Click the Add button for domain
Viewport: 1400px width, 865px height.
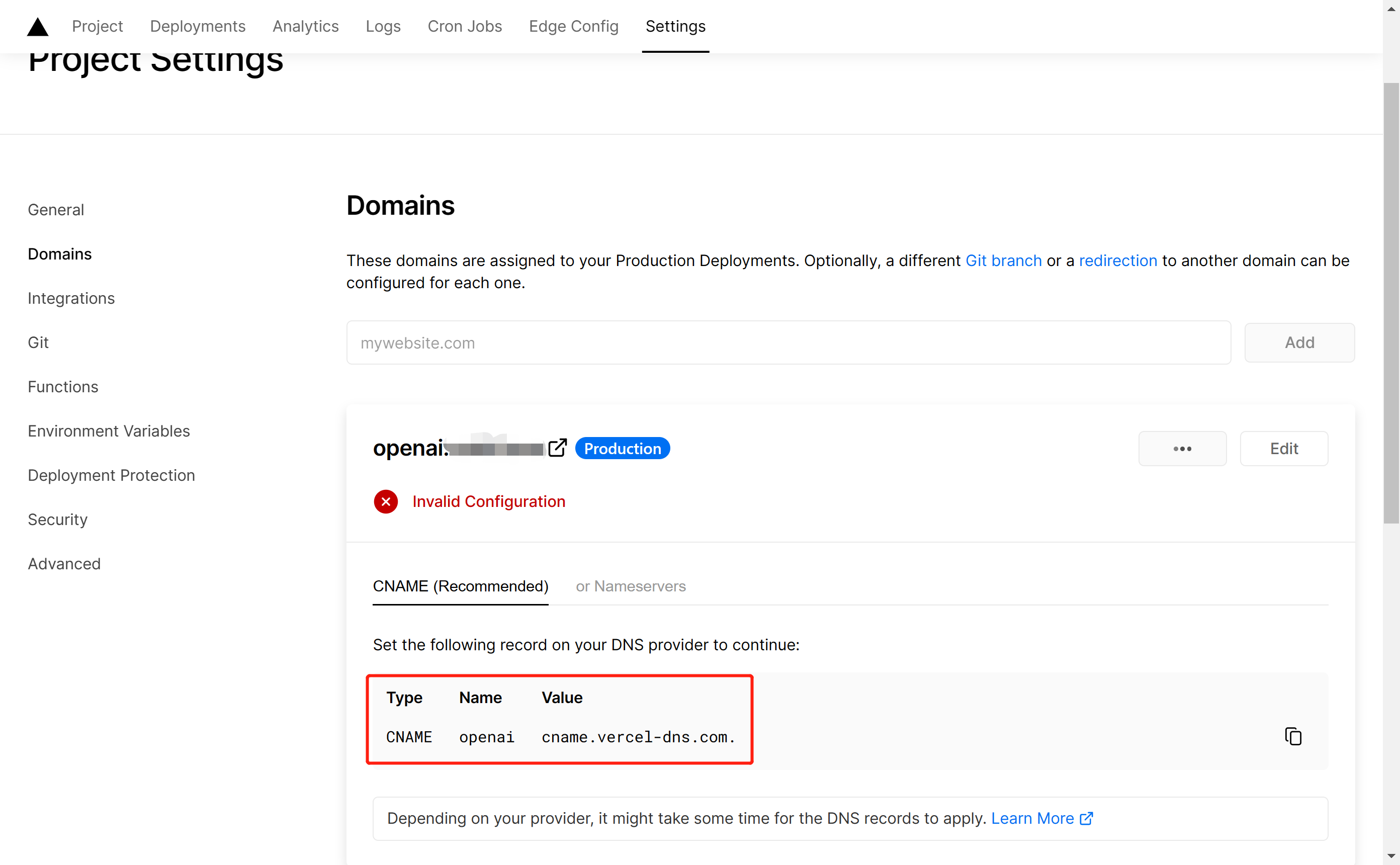point(1300,342)
